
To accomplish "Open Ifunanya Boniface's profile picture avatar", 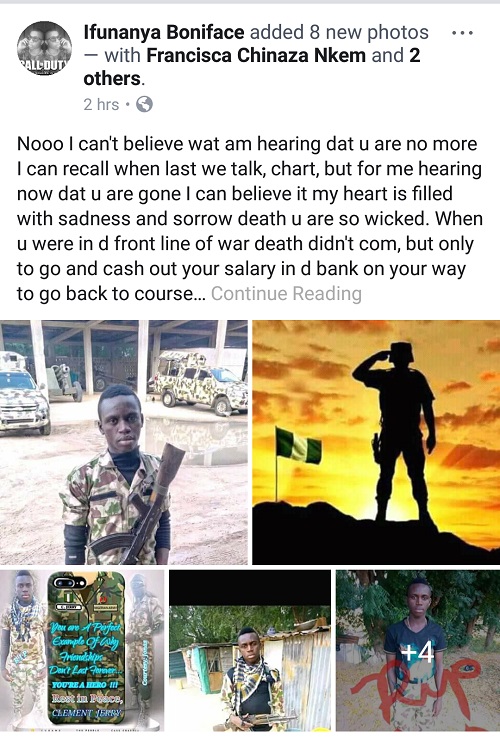I will tap(45, 49).
